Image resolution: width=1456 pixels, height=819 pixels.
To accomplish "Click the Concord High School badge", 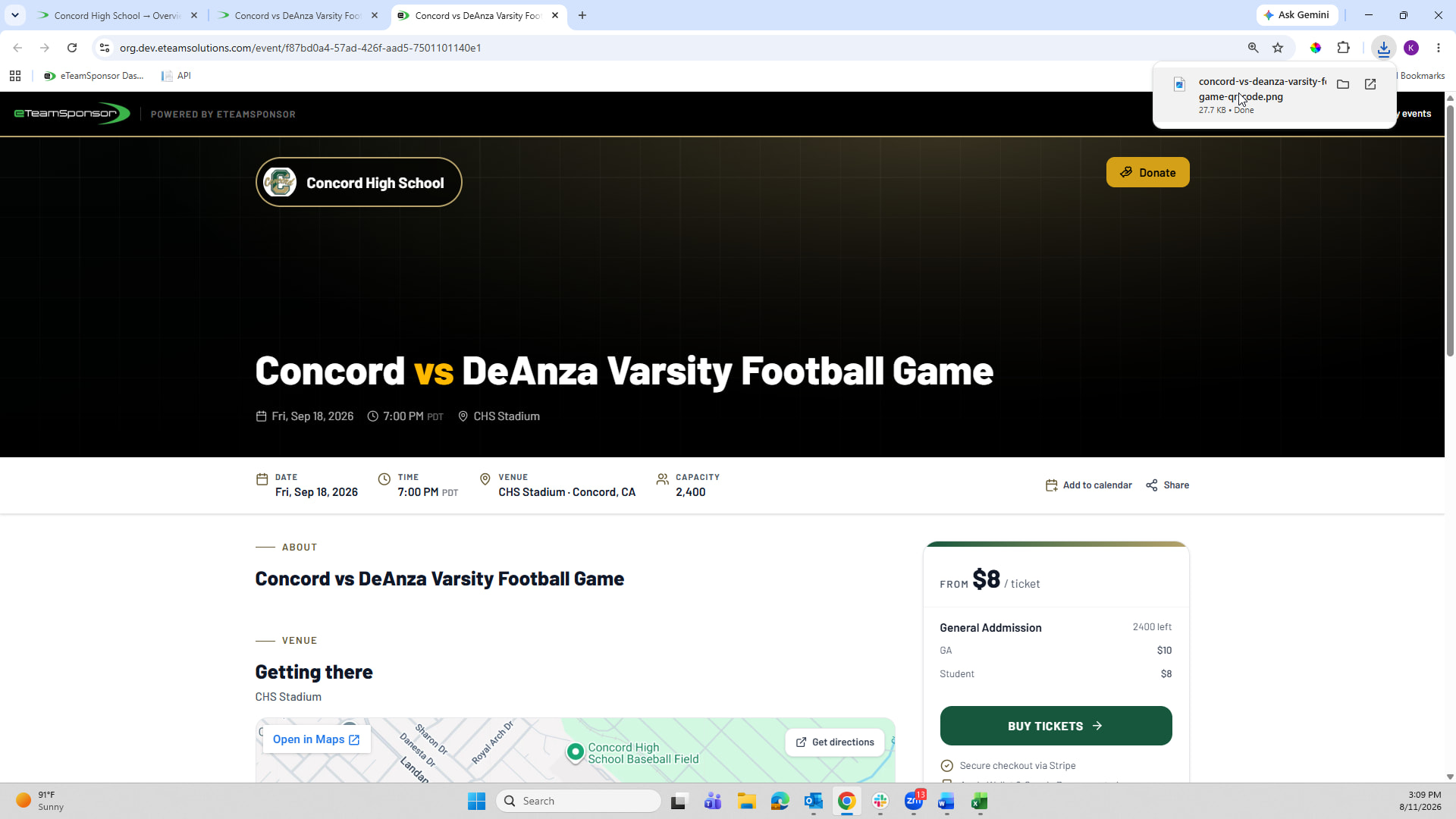I will coord(359,182).
